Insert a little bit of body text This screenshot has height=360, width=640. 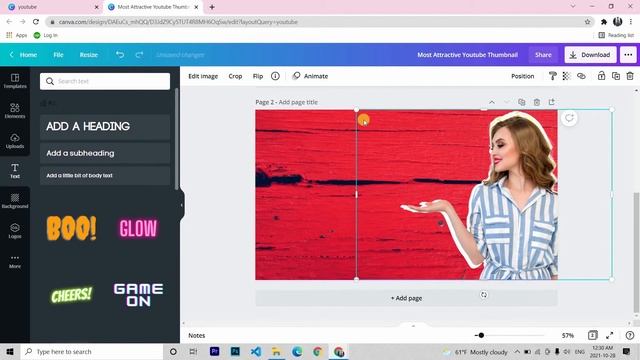[105, 176]
